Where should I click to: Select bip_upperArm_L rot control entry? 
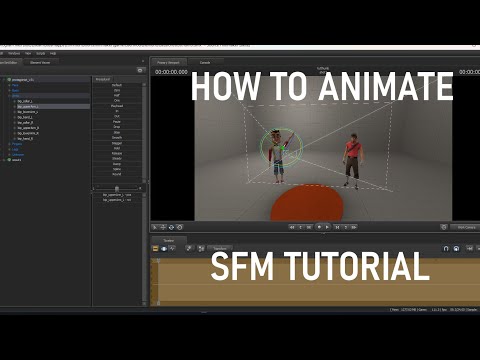coord(117,200)
